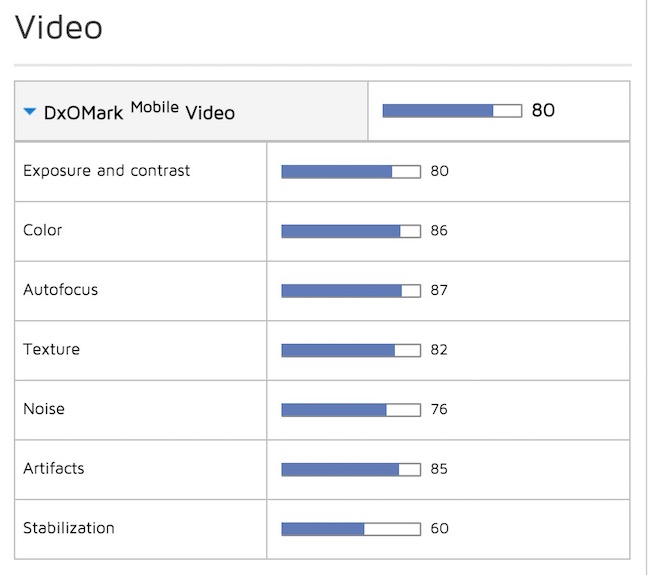Click the Stabilization score value 60
This screenshot has width=650, height=575.
[439, 529]
